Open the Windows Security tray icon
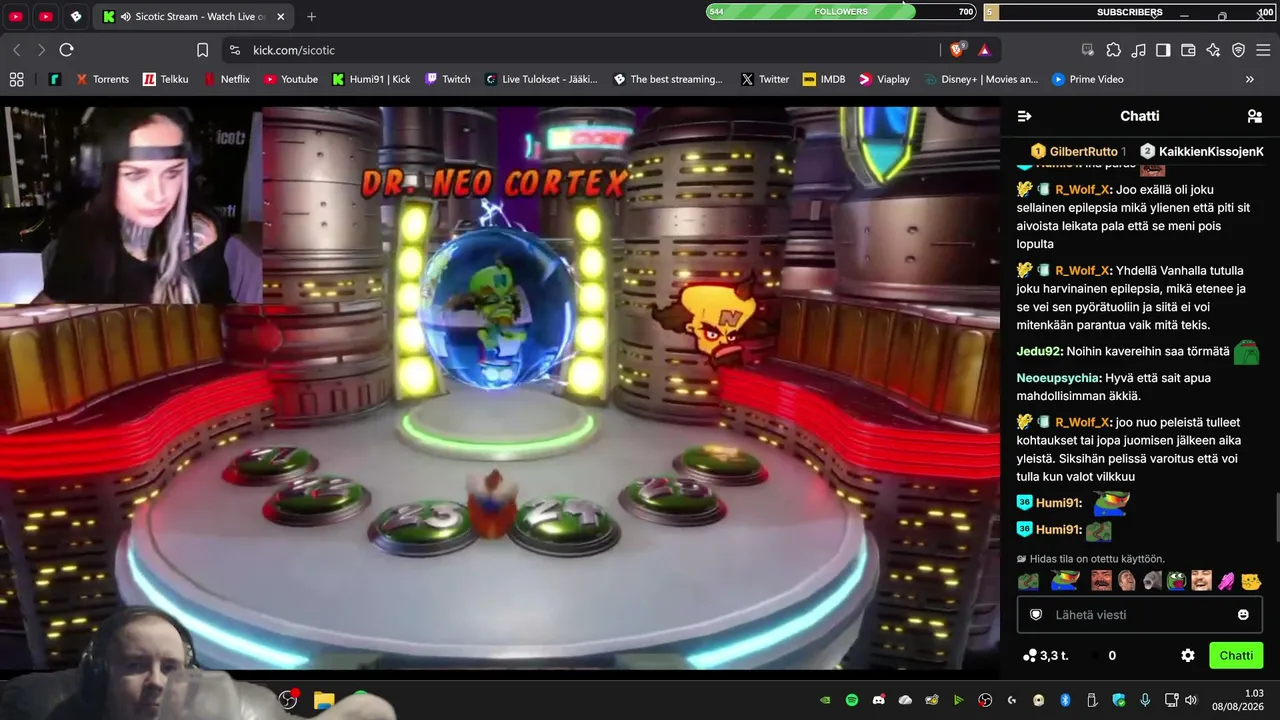Viewport: 1280px width, 720px height. point(1119,700)
